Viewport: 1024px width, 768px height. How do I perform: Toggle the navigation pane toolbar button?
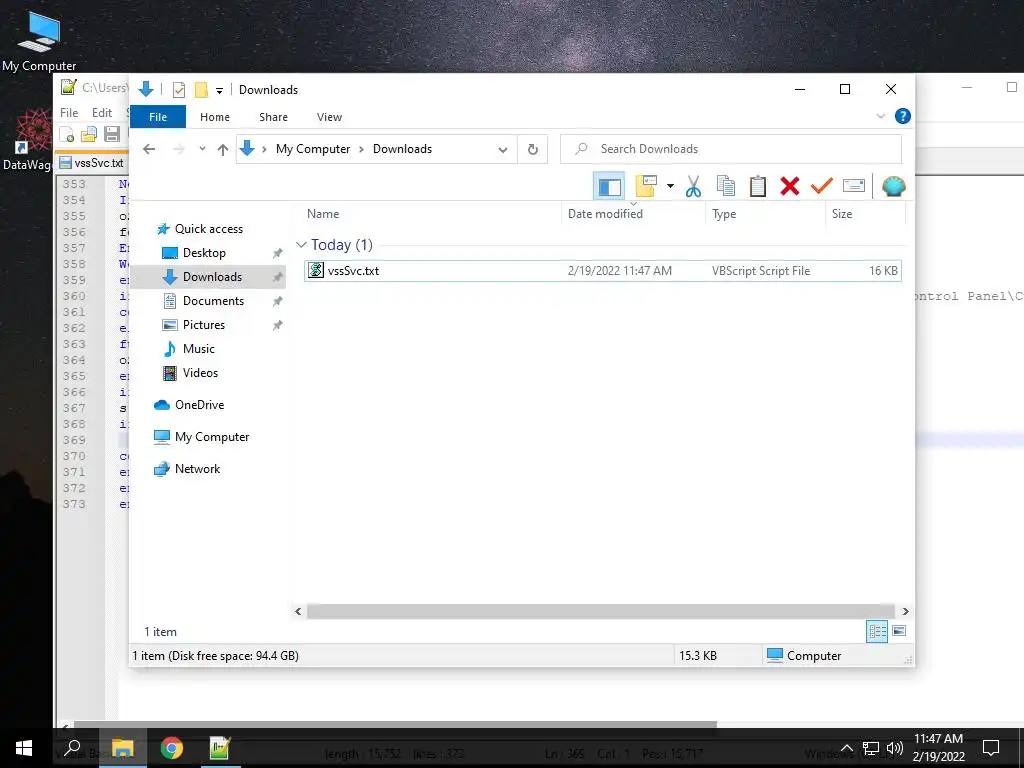click(x=609, y=187)
